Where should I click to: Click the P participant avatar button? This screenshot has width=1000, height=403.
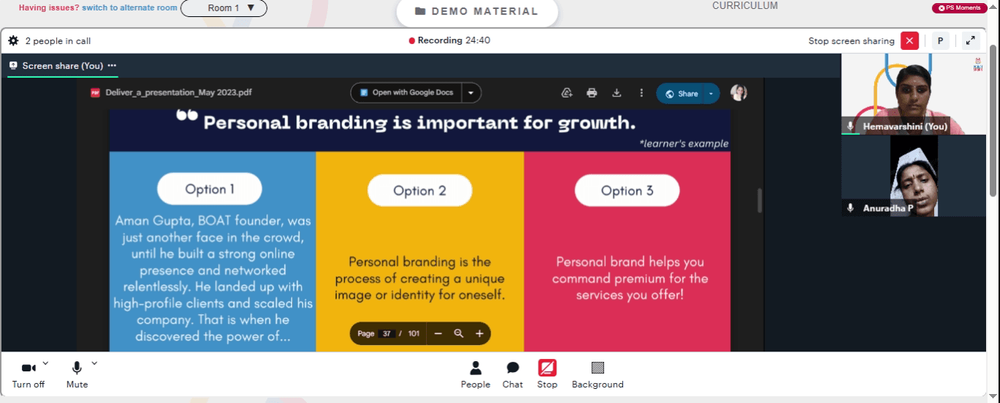pyautogui.click(x=940, y=41)
